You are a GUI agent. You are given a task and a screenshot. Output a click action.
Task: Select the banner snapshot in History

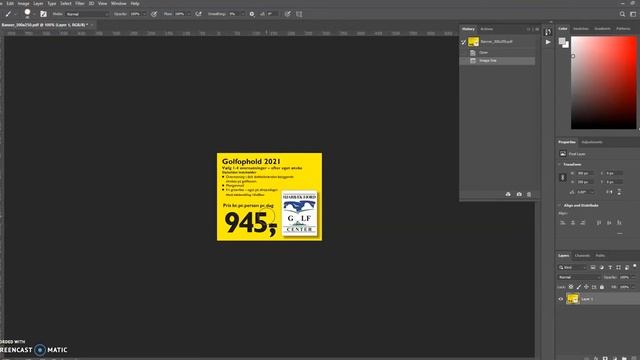pos(498,42)
